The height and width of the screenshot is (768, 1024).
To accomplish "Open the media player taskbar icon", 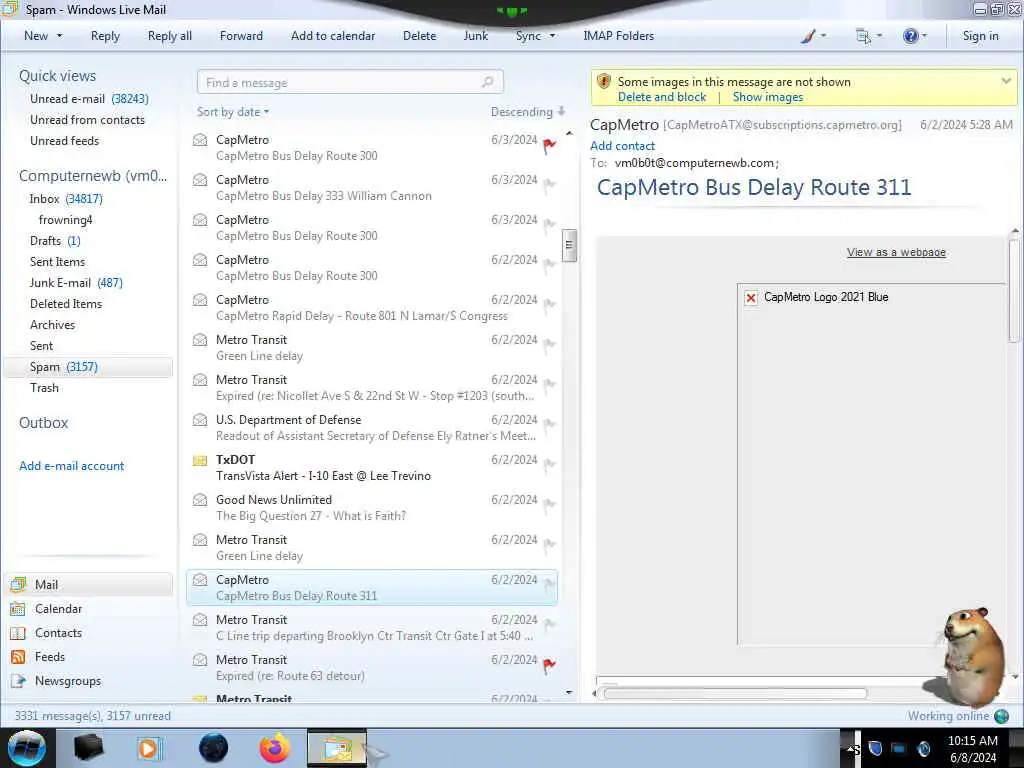I will [x=149, y=748].
